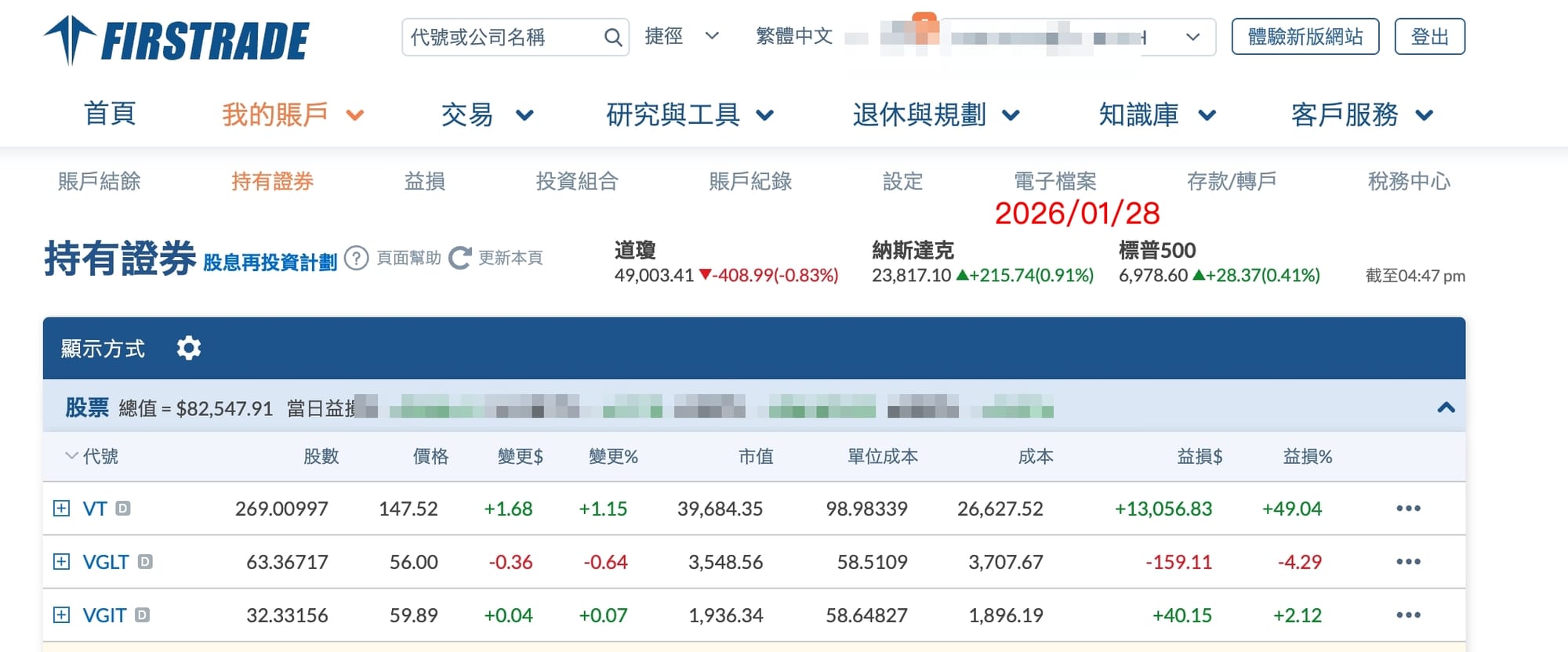This screenshot has height=652, width=1568.
Task: Open the 交易 menu
Action: point(486,115)
